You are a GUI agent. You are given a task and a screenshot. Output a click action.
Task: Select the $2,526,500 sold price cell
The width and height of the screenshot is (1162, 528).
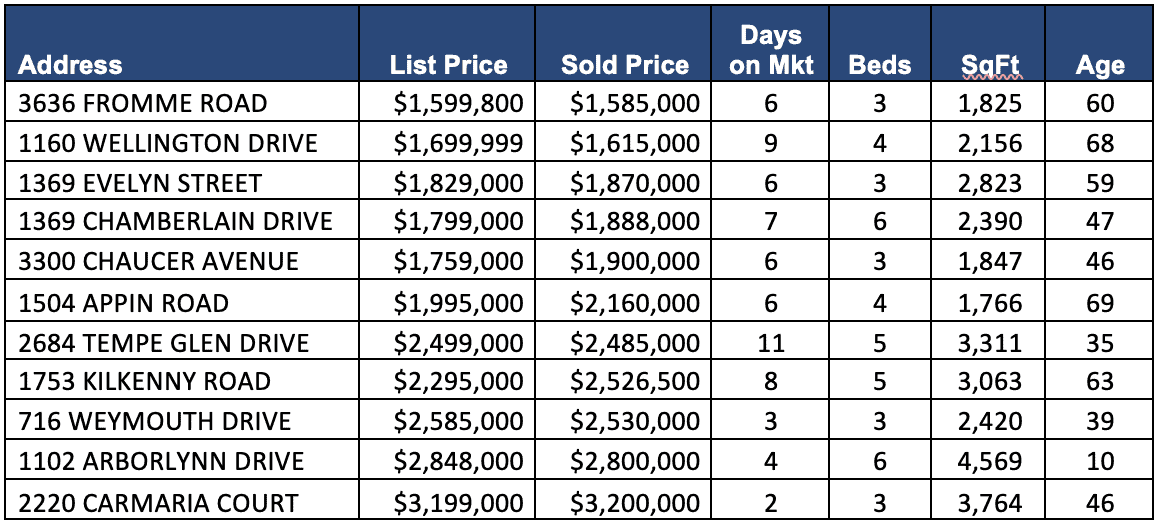tap(635, 382)
